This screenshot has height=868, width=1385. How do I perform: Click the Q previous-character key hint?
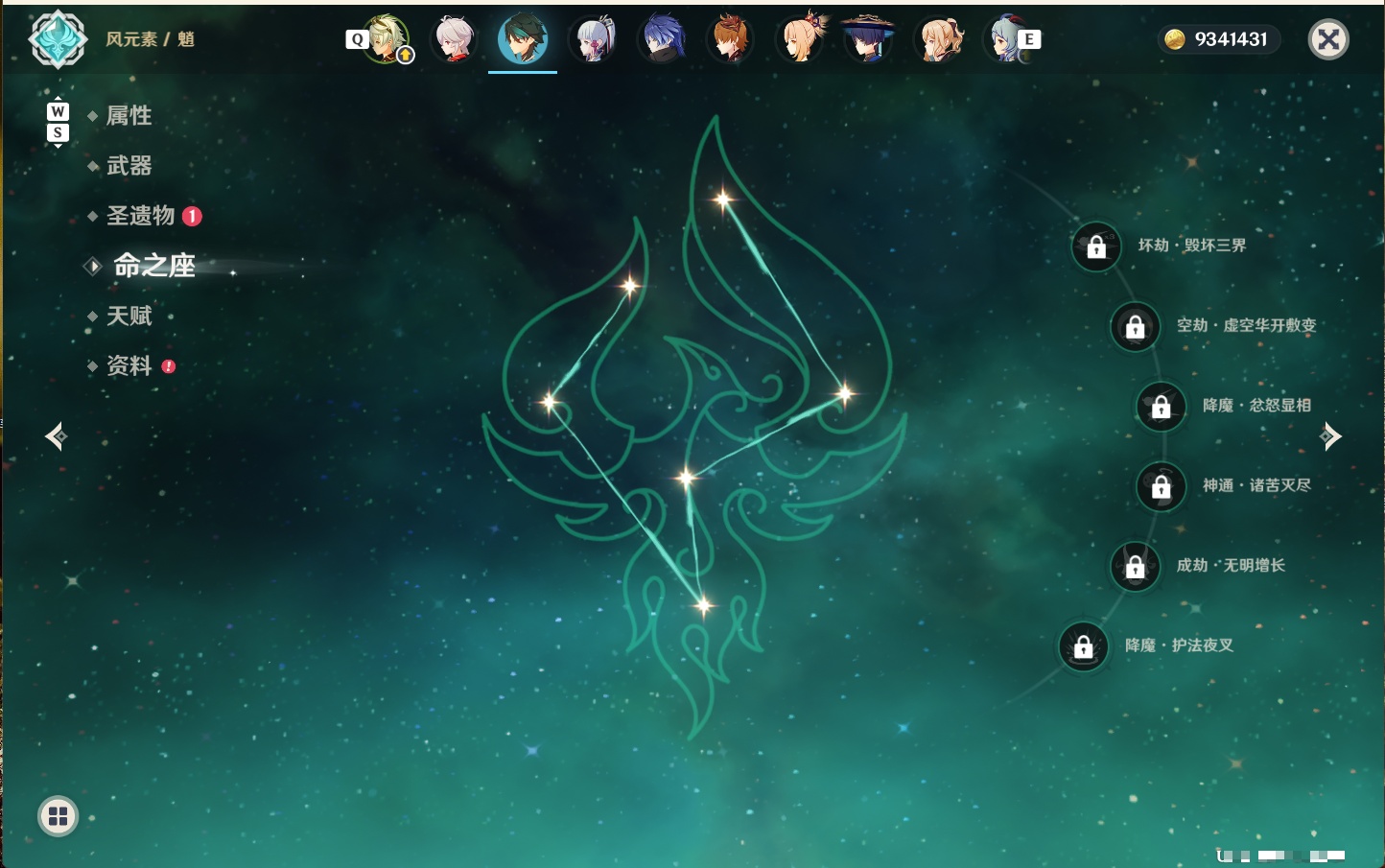[x=357, y=39]
